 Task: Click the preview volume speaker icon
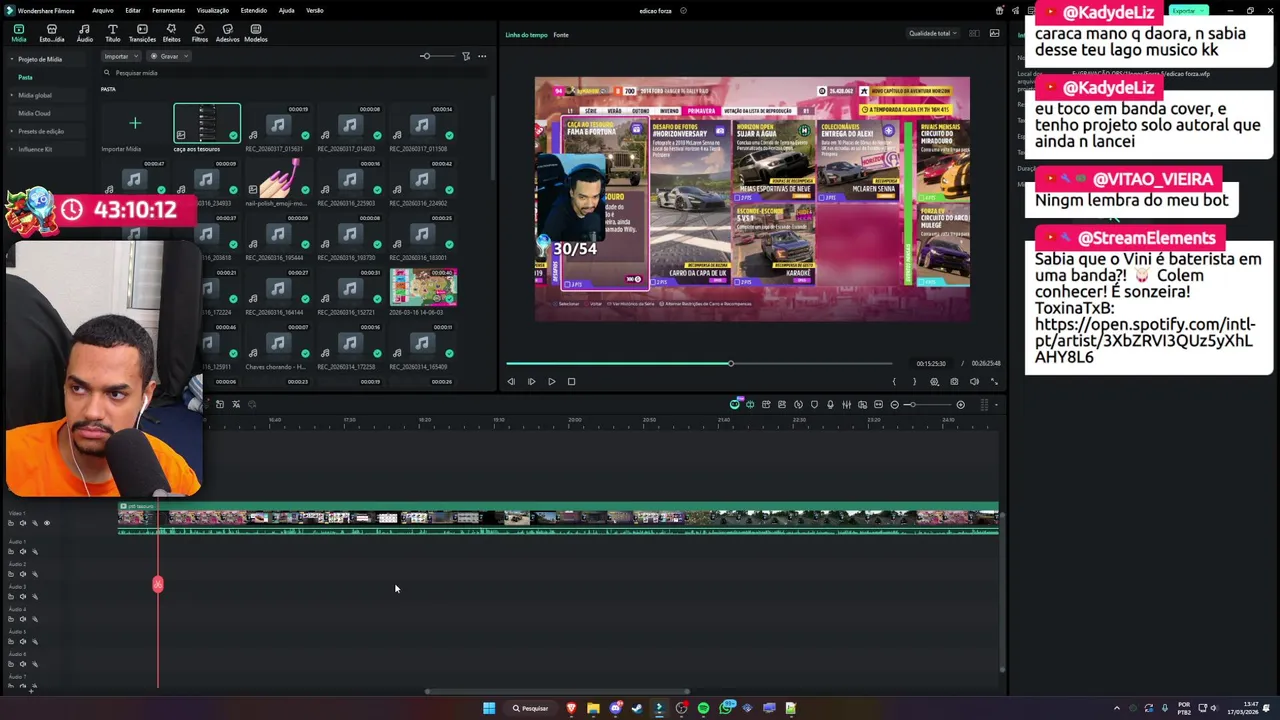point(974,381)
